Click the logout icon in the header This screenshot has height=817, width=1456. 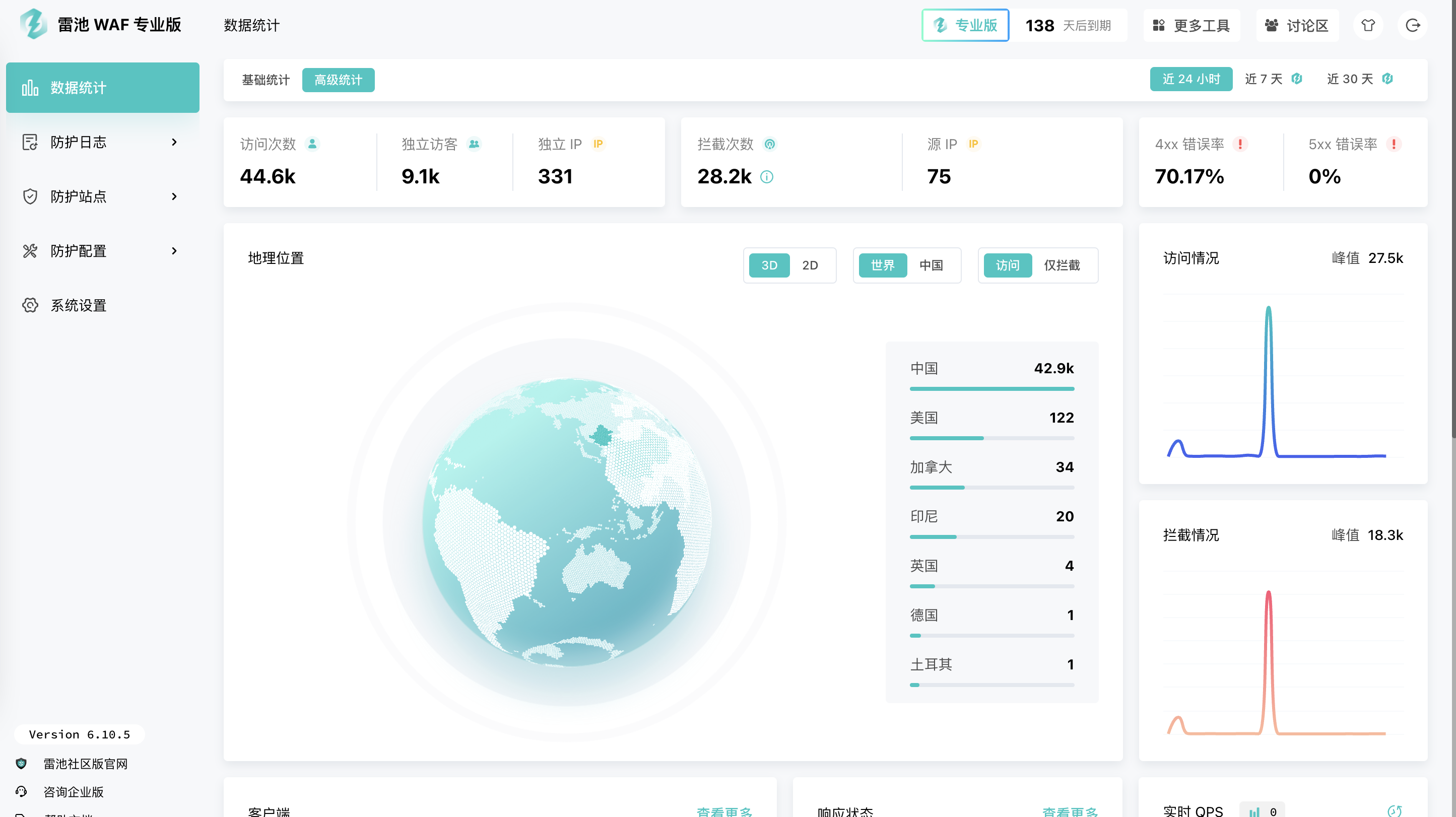[1413, 25]
